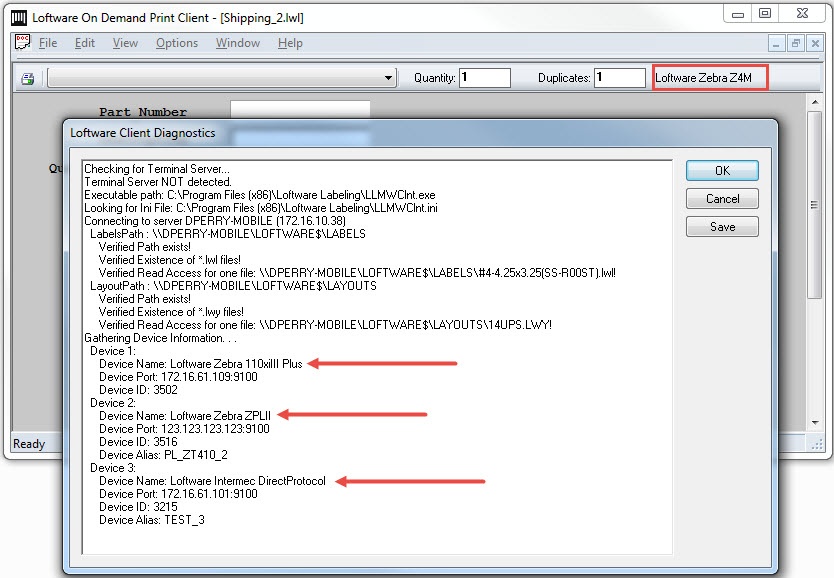Click 'Verified Existence of *.lwl files!' line
Viewport: 834px width, 578px height.
tap(170, 260)
